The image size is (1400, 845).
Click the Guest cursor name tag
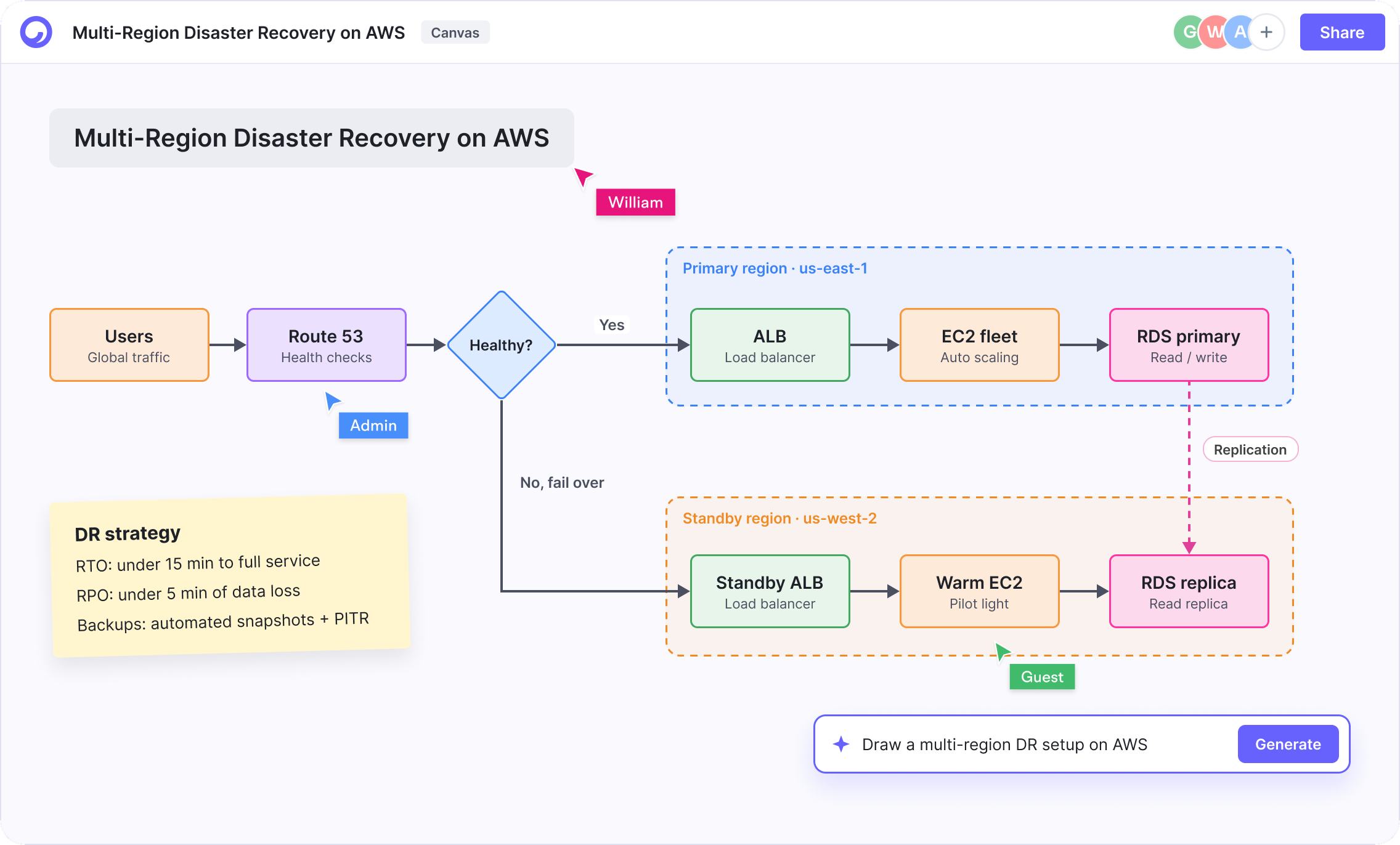point(1042,677)
